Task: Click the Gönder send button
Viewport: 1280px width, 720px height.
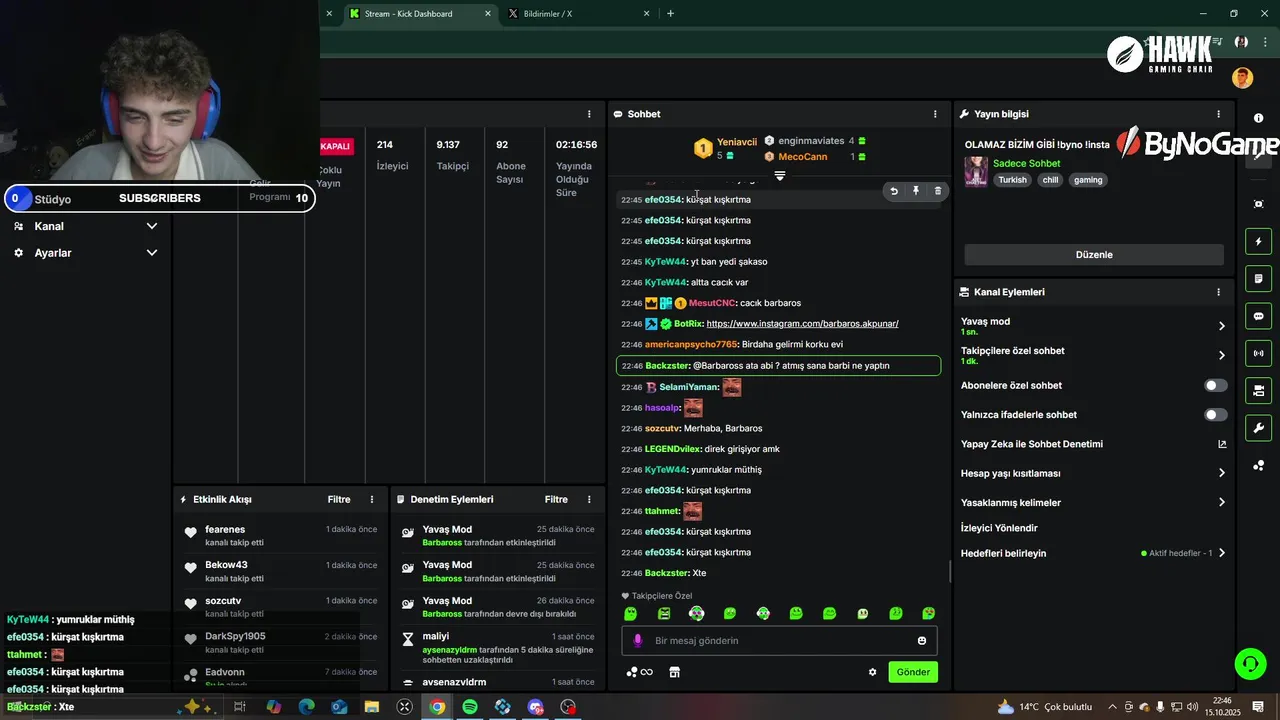Action: [913, 672]
